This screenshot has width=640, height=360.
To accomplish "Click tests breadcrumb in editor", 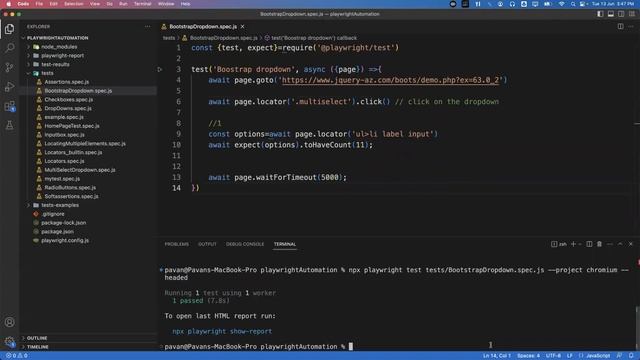I will (169, 38).
